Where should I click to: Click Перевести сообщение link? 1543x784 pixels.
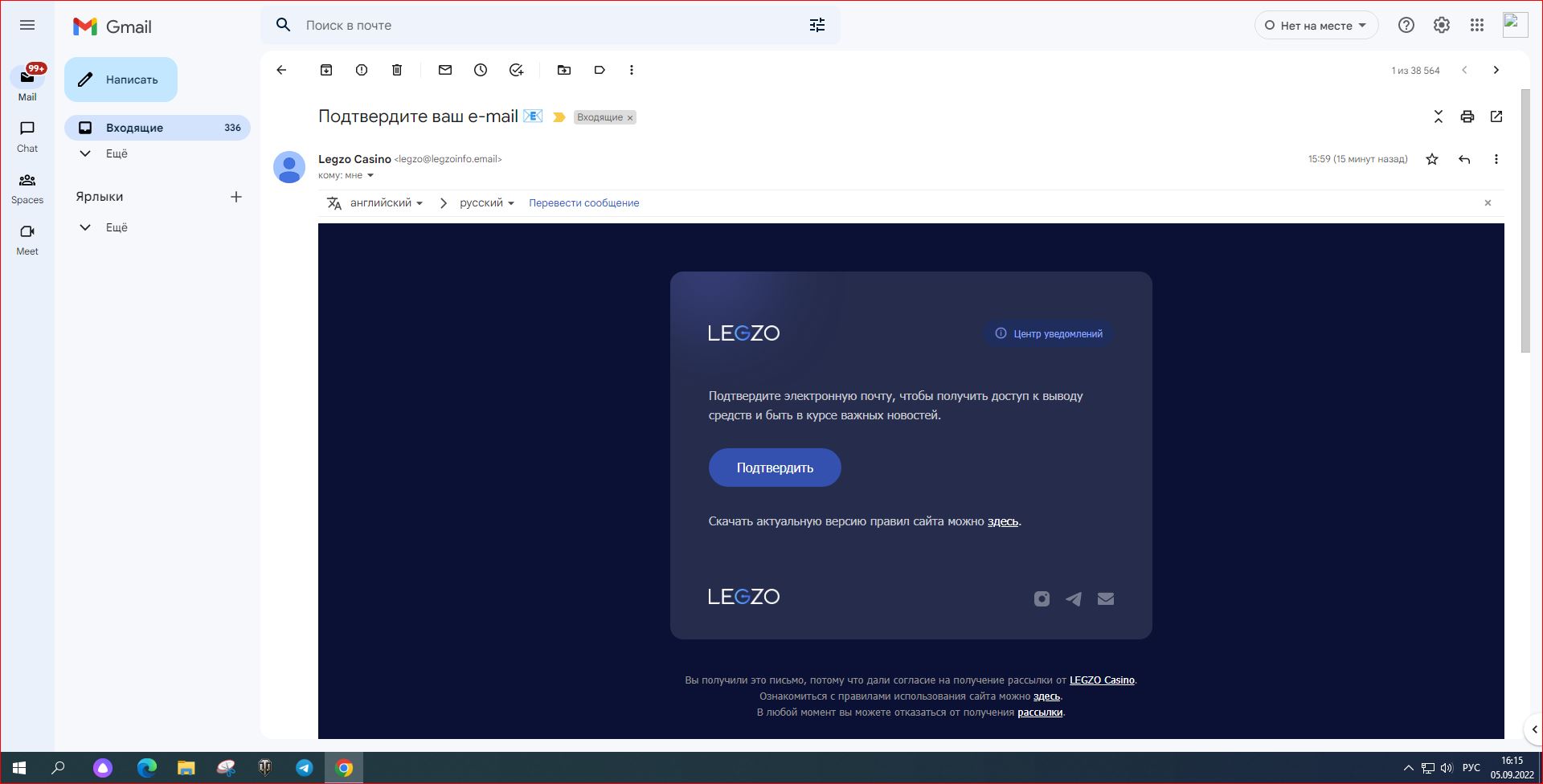[584, 203]
